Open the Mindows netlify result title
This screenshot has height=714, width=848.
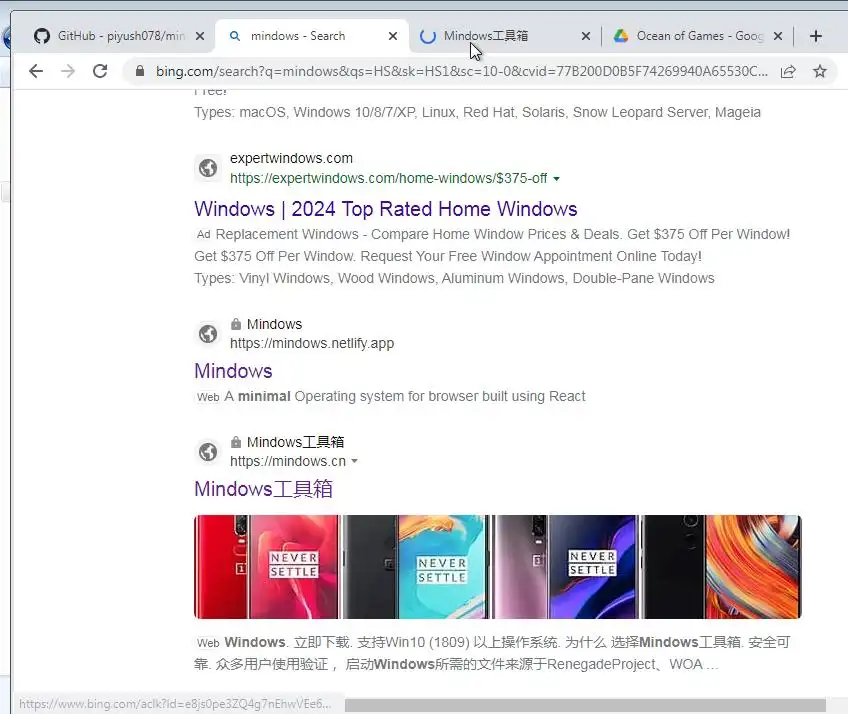point(233,371)
